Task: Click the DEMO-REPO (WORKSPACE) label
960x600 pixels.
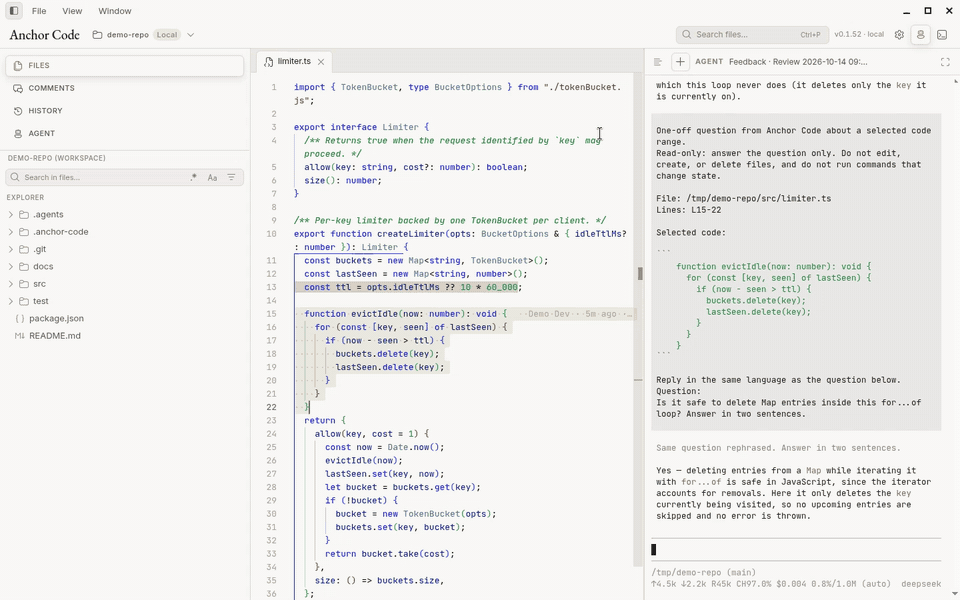Action: (56, 158)
